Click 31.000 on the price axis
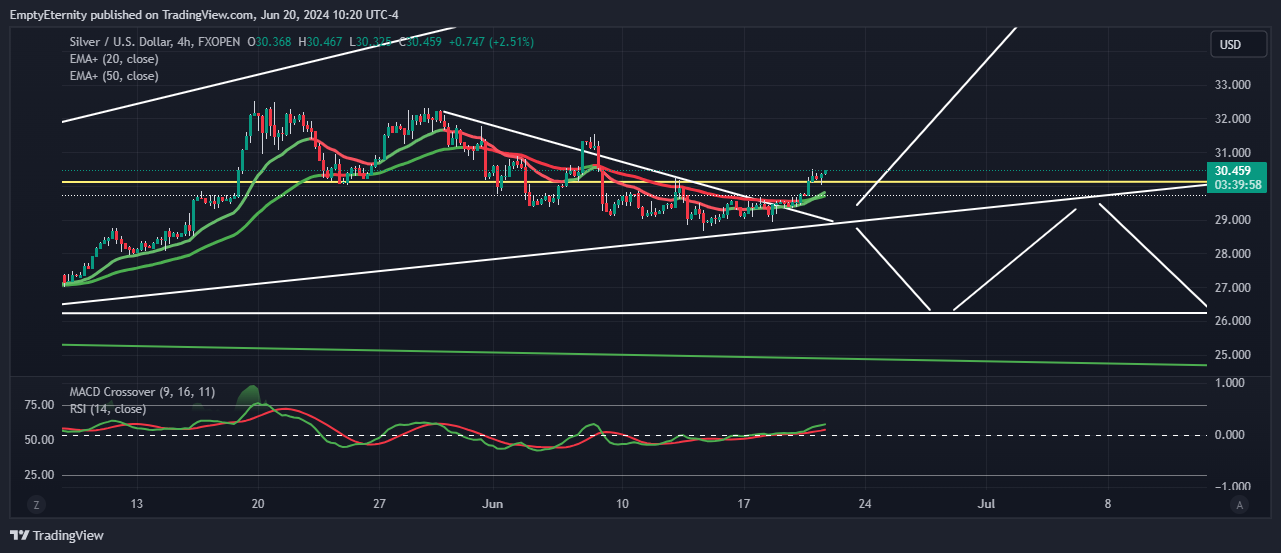This screenshot has height=553, width=1281. point(1231,152)
